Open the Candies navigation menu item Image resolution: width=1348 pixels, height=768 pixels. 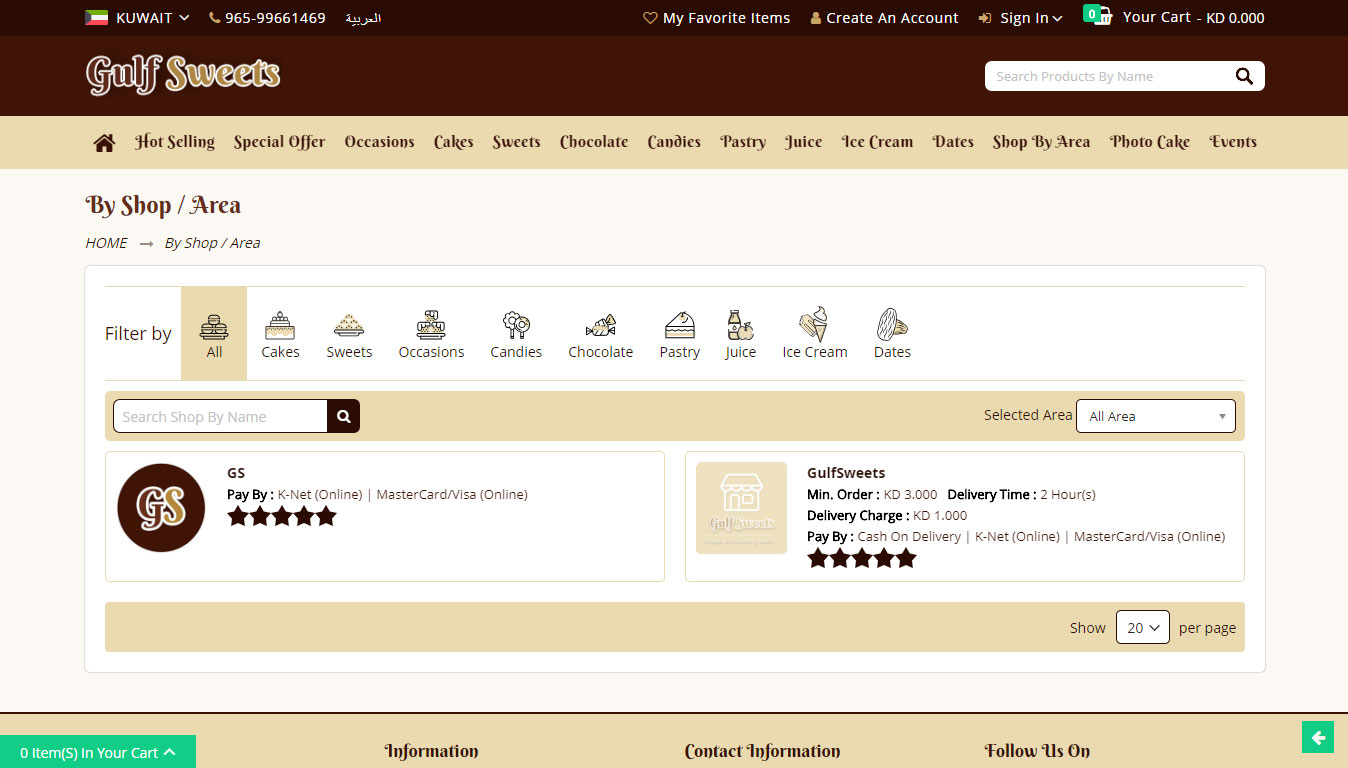point(674,142)
